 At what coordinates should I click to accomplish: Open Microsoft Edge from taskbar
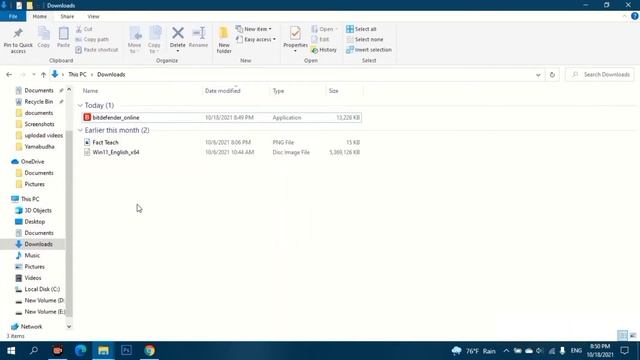[x=80, y=351]
